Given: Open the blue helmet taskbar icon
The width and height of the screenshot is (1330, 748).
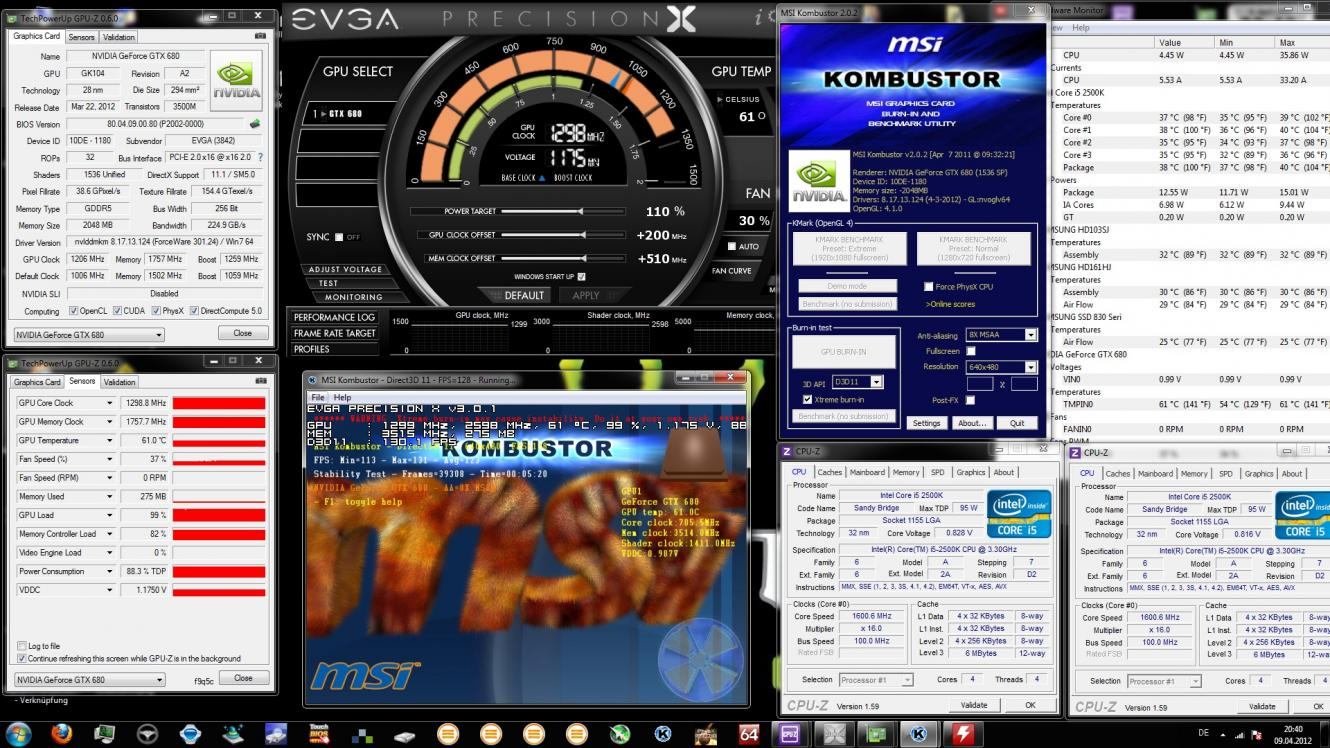Looking at the screenshot, I should 190,734.
